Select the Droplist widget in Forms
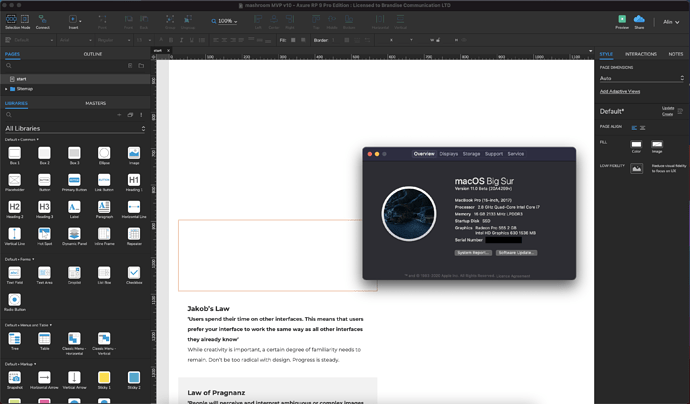The image size is (690, 404). pos(74,273)
